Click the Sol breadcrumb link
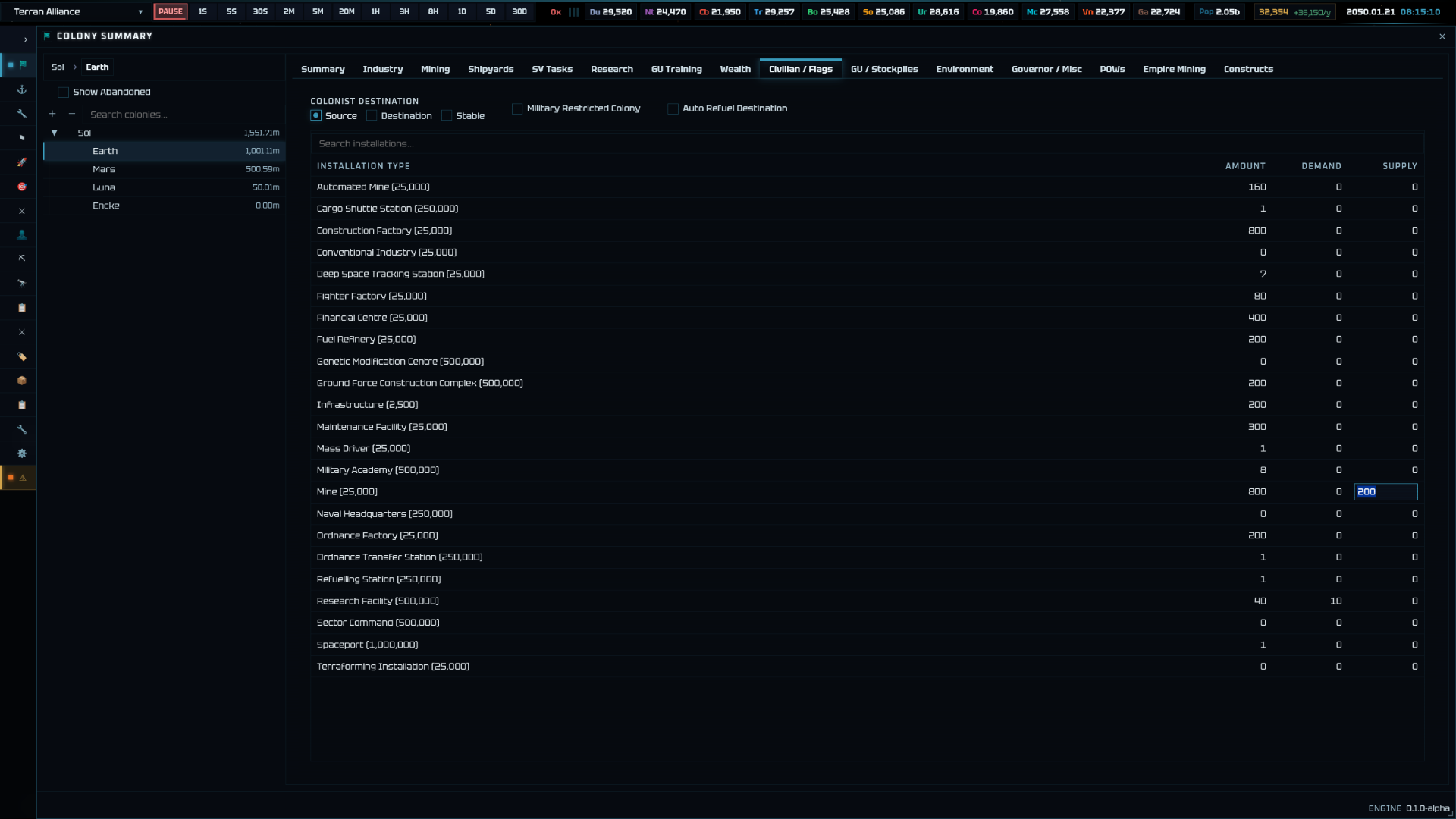Image resolution: width=1456 pixels, height=819 pixels. 58,67
